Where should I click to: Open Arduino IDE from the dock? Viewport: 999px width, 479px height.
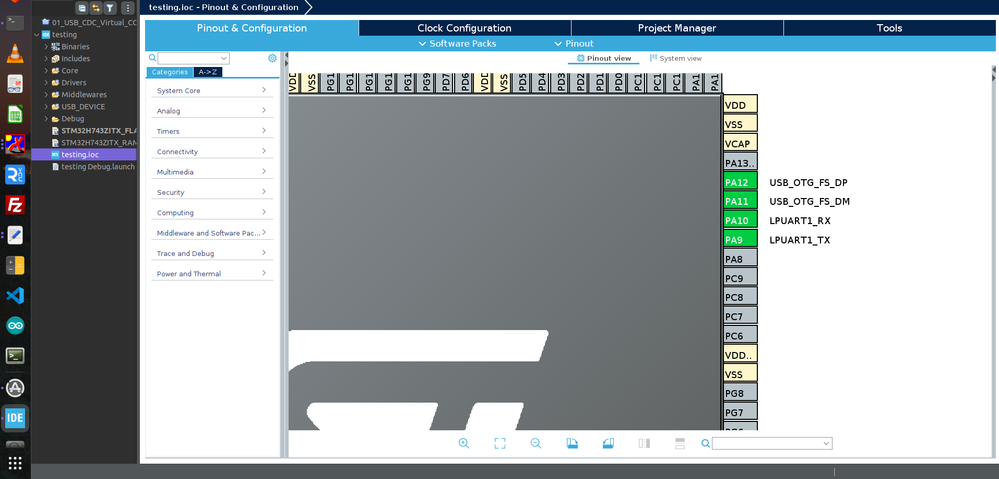(x=15, y=326)
